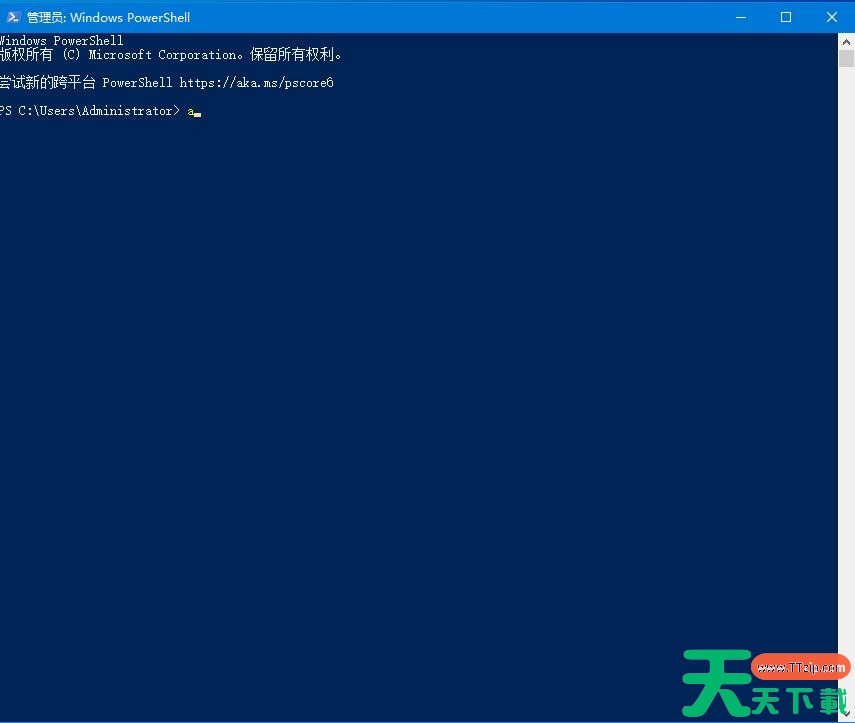Open the PowerShell system menu icon
This screenshot has width=855, height=723.
13,17
